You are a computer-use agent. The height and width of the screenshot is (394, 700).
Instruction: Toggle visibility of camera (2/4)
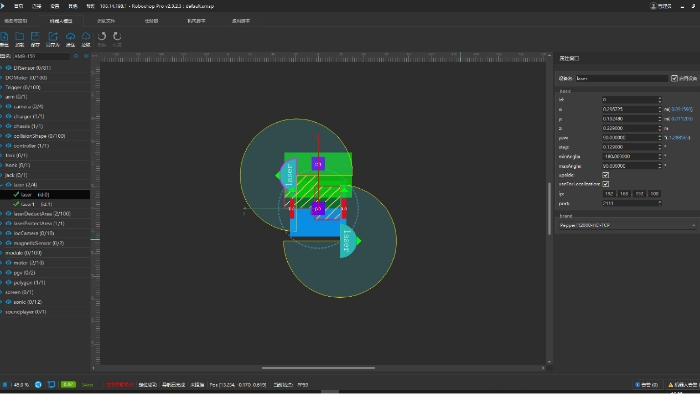(x=8, y=107)
